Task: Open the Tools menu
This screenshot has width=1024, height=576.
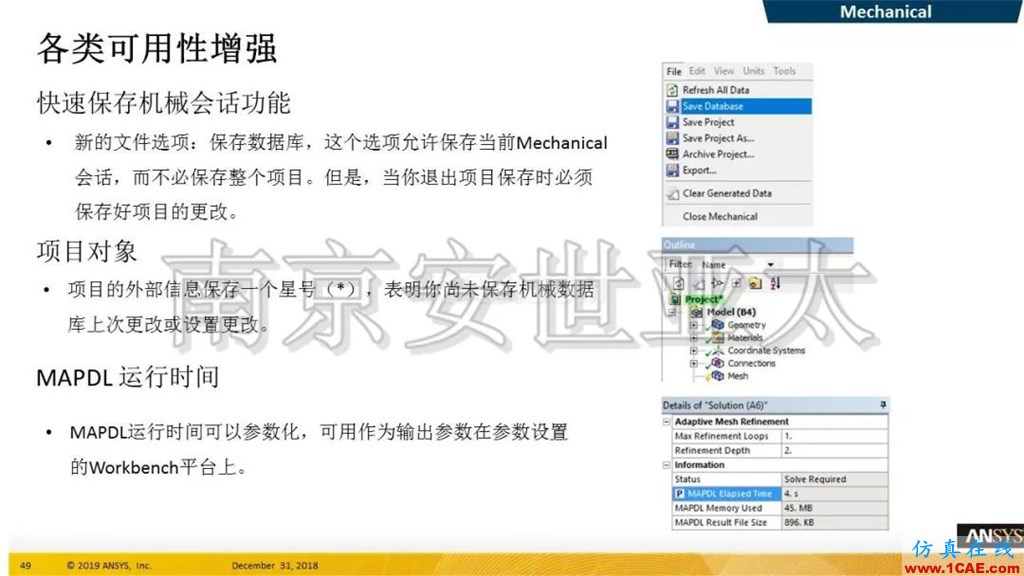Action: pos(784,71)
